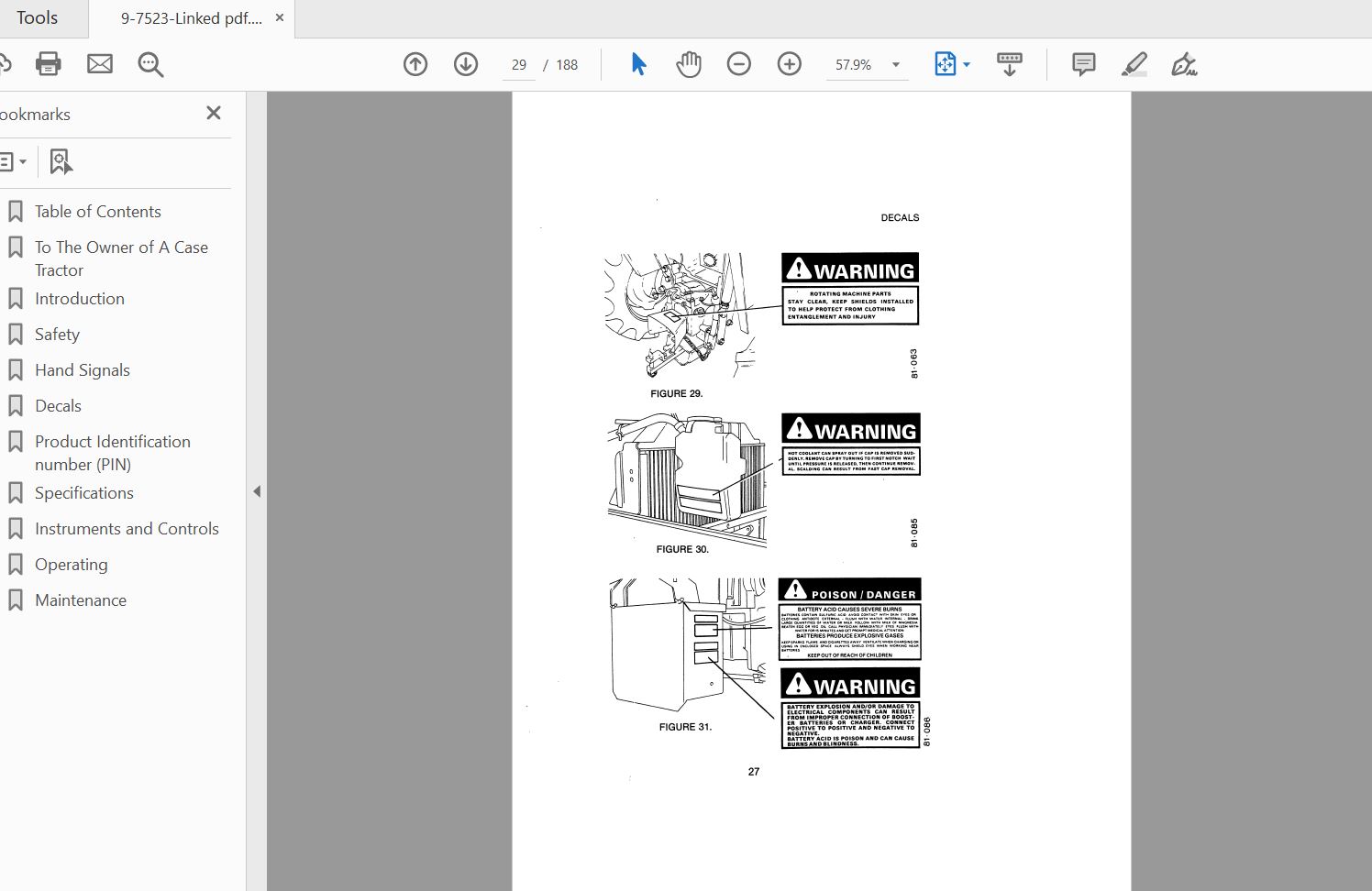Open the zoom percentage dropdown

pyautogui.click(x=894, y=64)
